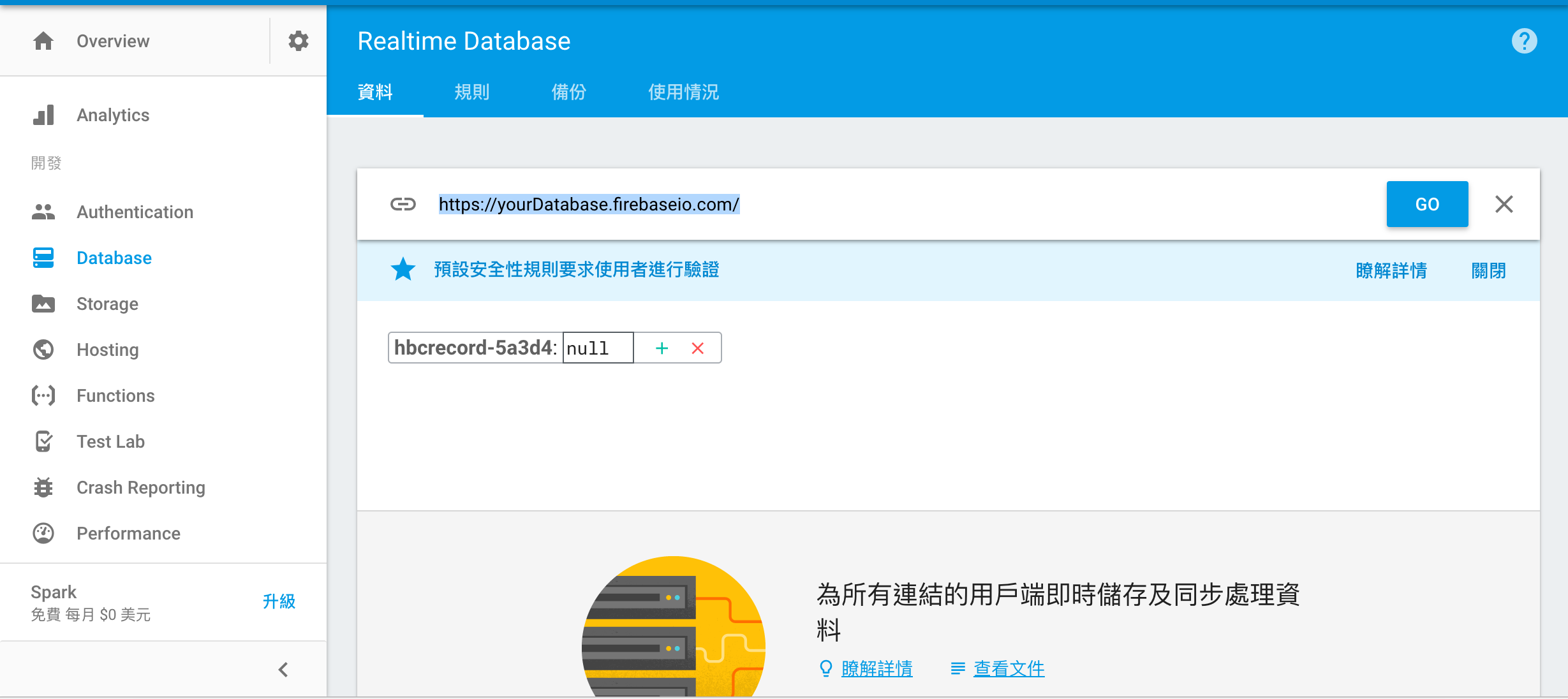Image resolution: width=1568 pixels, height=699 pixels.
Task: Open Crash Reporting in sidebar
Action: (140, 488)
